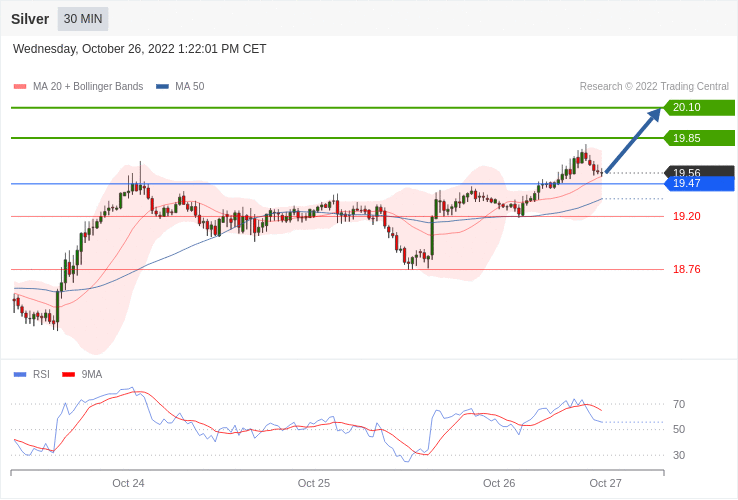Click the 20.10 green resistance price tag
Screen dimensions: 738x500
point(699,107)
